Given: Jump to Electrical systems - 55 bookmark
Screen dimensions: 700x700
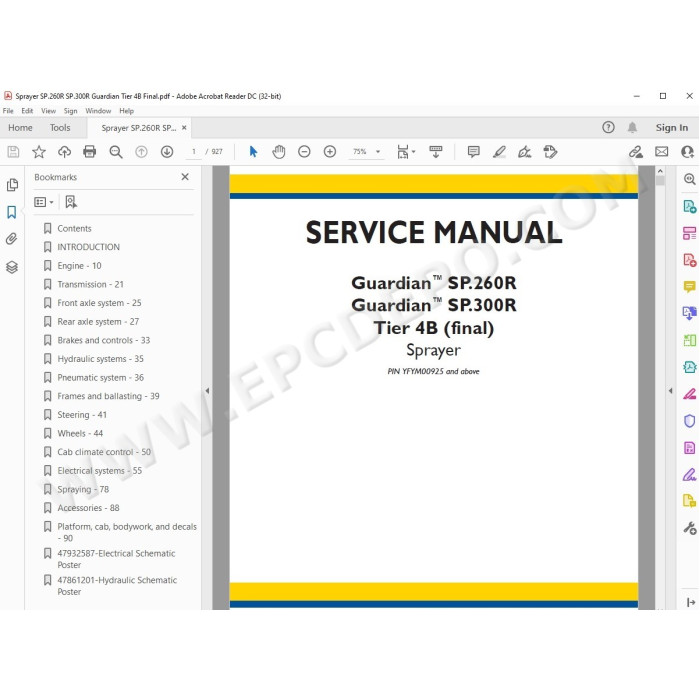Looking at the screenshot, I should [x=100, y=471].
